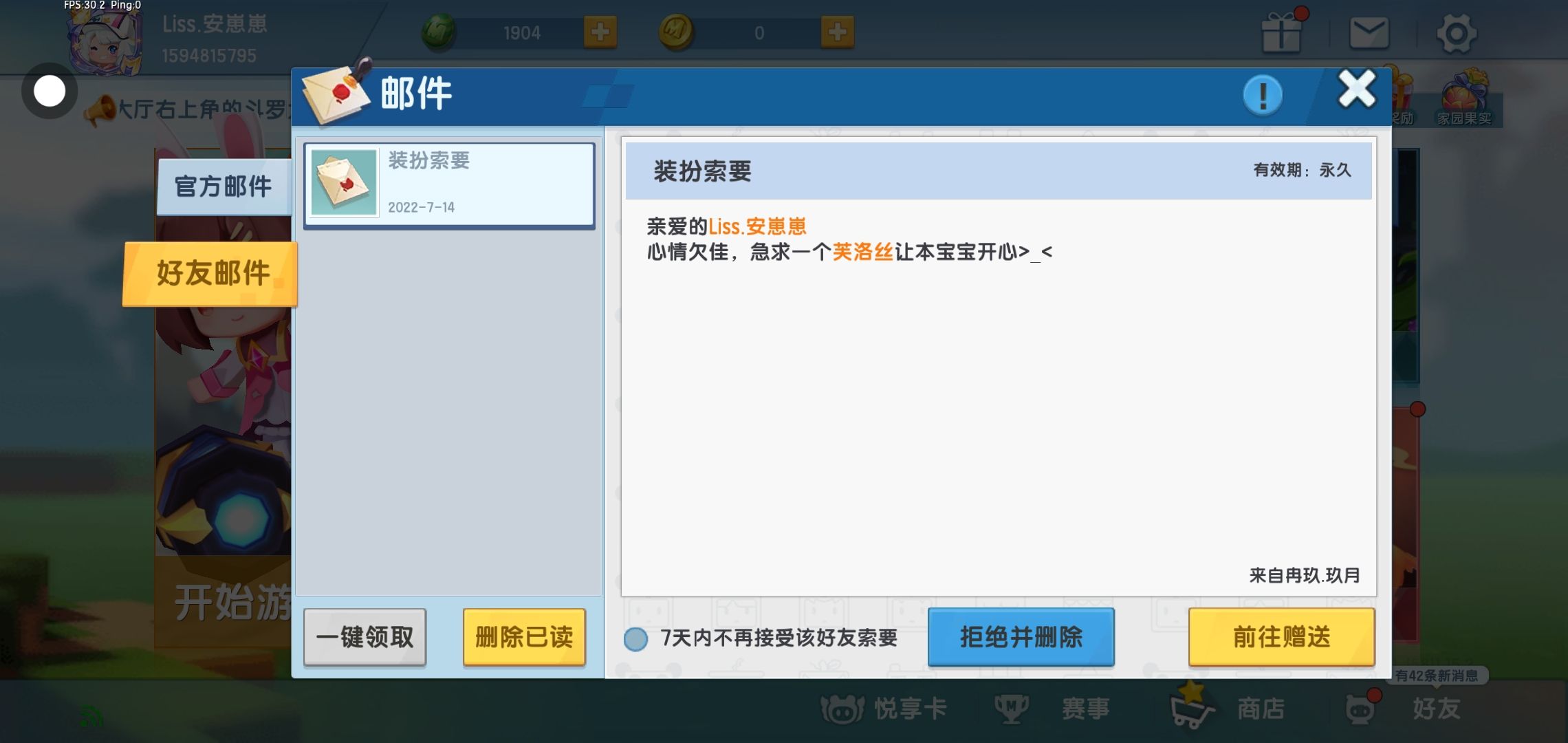Open the envelope mail icon in top bar
Image resolution: width=1568 pixels, height=743 pixels.
click(x=1369, y=32)
